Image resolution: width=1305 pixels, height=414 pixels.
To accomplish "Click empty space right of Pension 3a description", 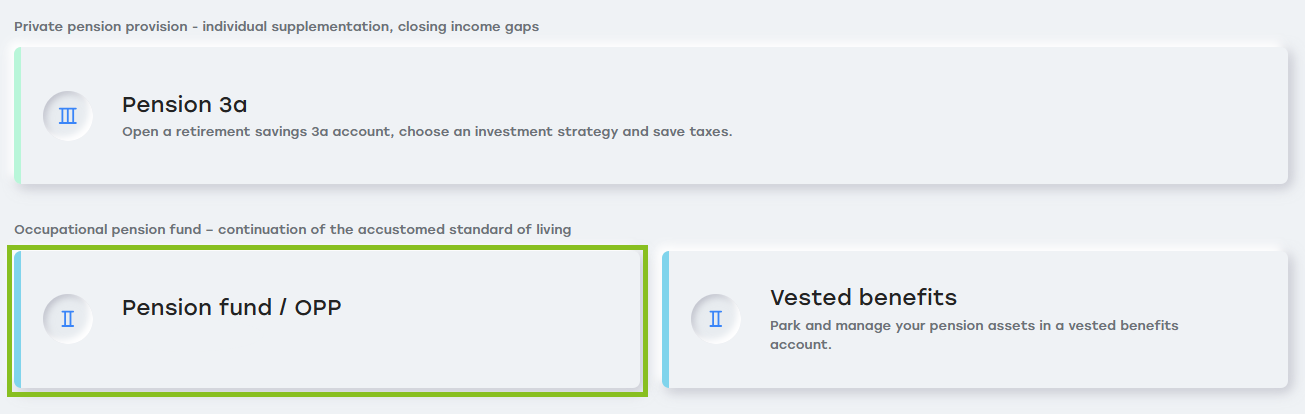I will click(1000, 131).
